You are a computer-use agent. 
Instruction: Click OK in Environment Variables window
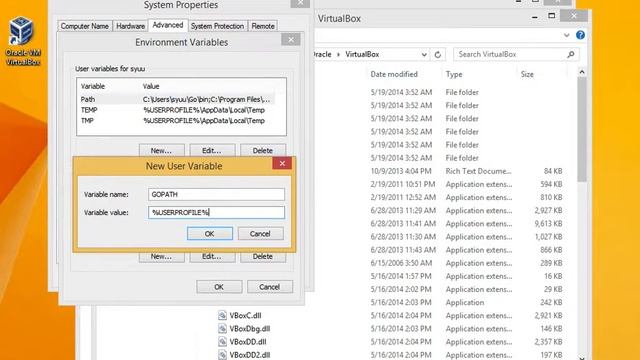219,287
